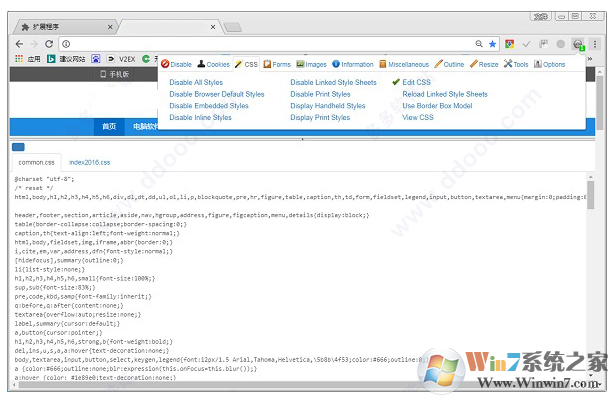The width and height of the screenshot is (615, 397).
Task: Expand the bookmarks overflow chevron
Action: point(589,59)
